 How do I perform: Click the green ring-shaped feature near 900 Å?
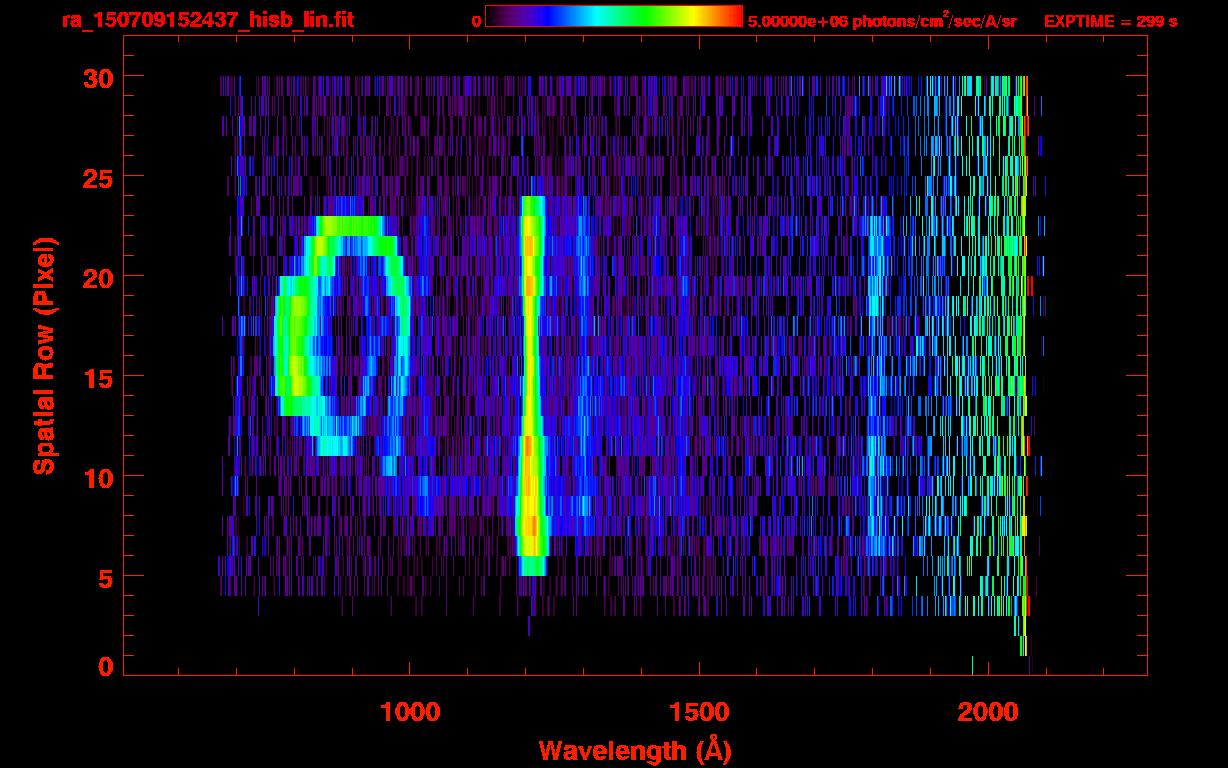point(343,336)
